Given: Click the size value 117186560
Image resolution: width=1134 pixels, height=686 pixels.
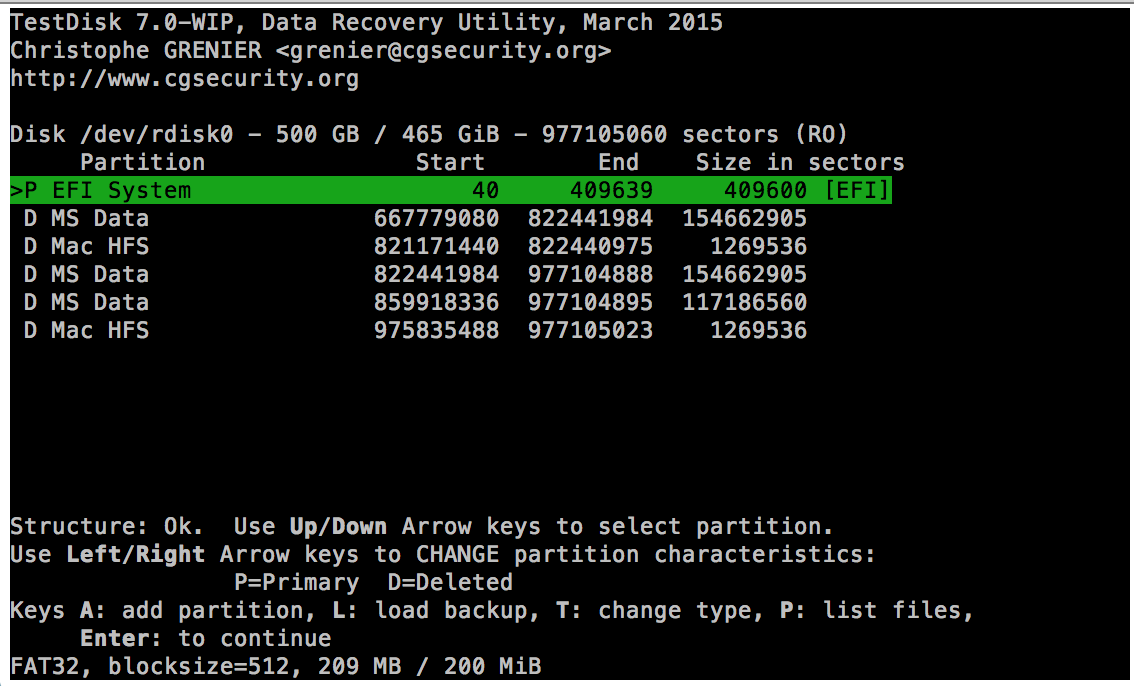Looking at the screenshot, I should [x=744, y=302].
